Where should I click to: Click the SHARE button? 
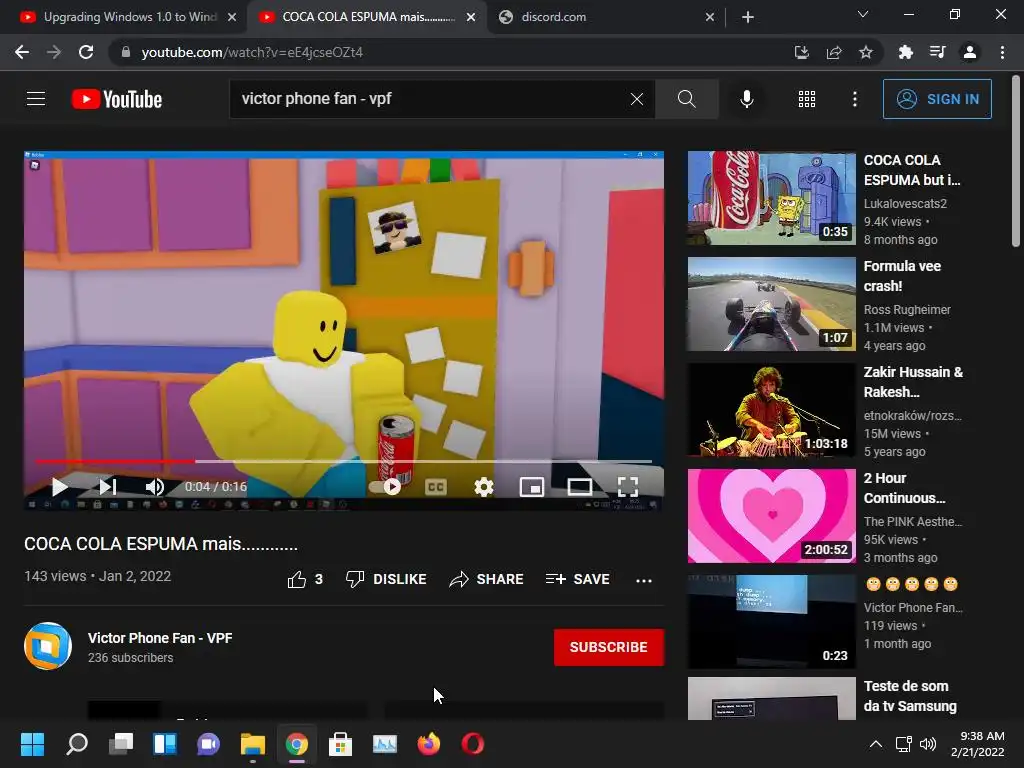487,579
